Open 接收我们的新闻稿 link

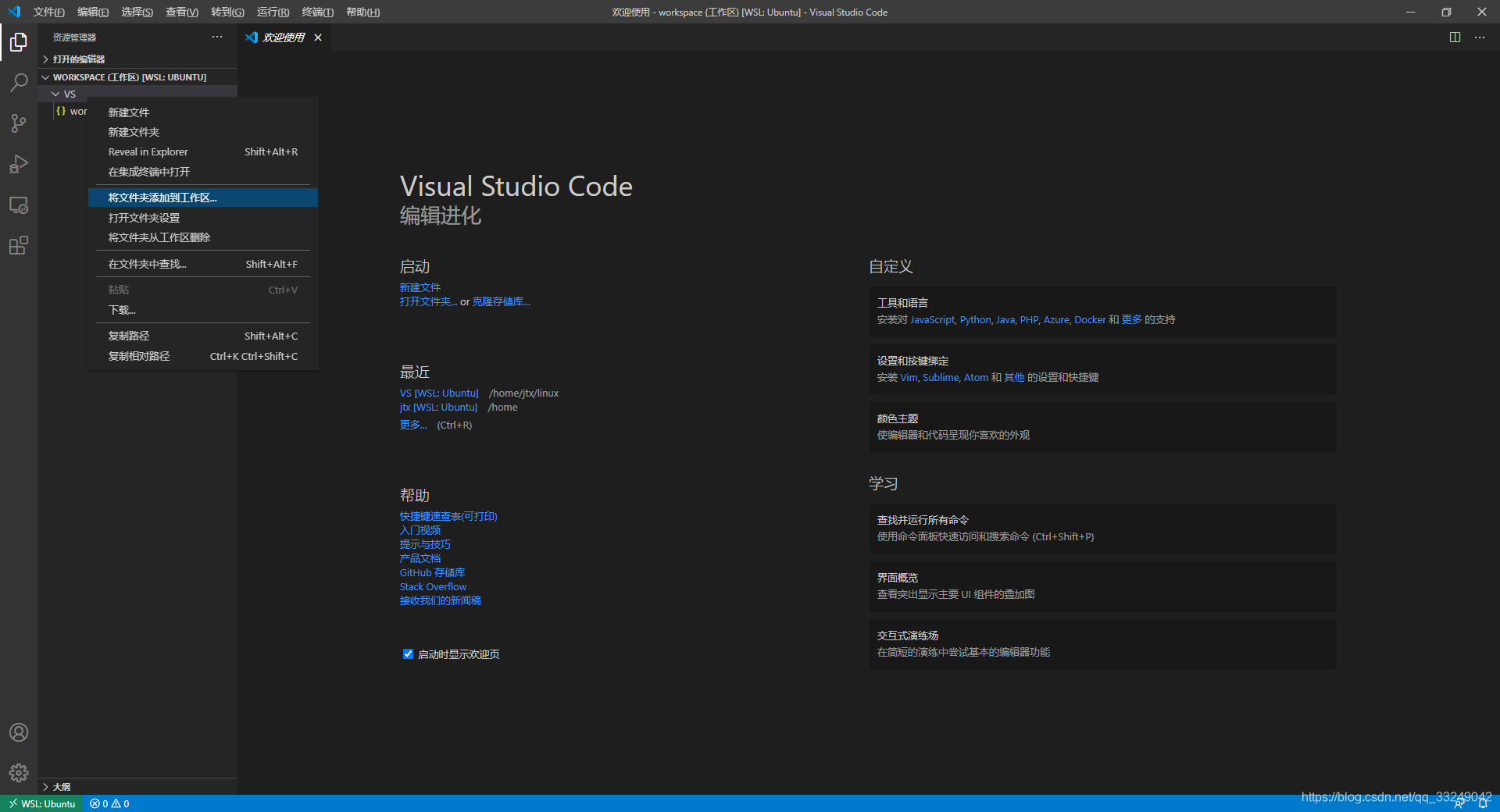[441, 600]
